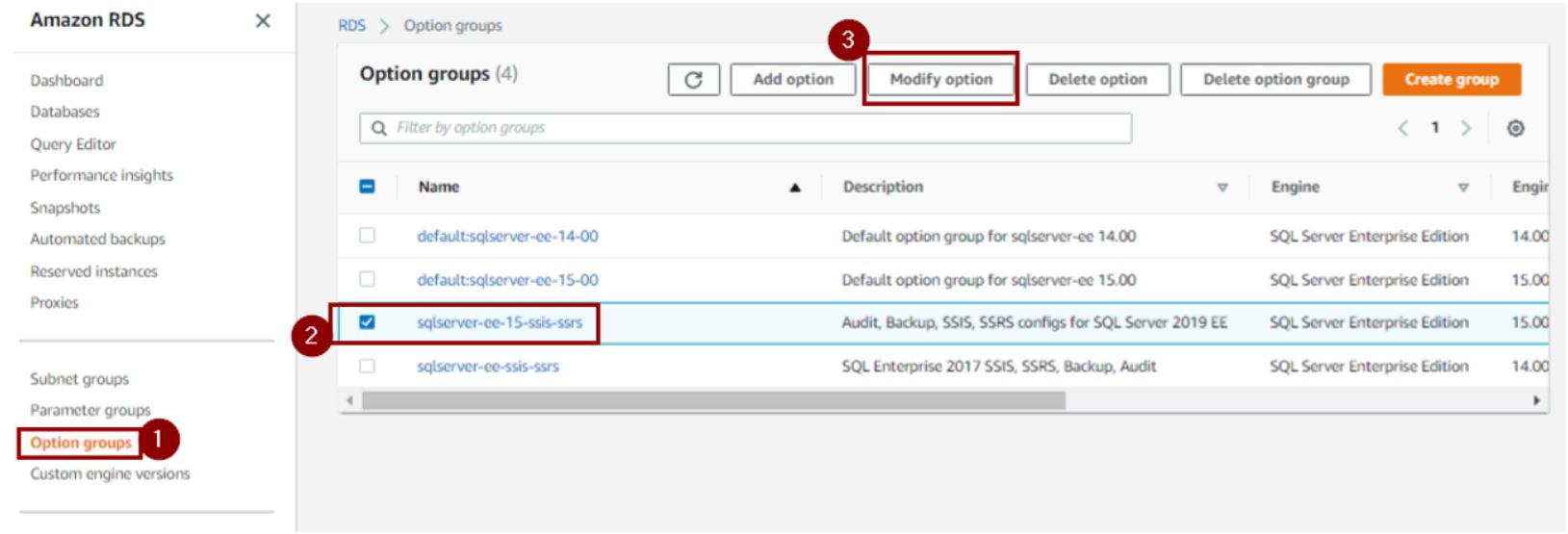
Task: Click the horizontal scrollbar thumb
Action: pos(713,400)
